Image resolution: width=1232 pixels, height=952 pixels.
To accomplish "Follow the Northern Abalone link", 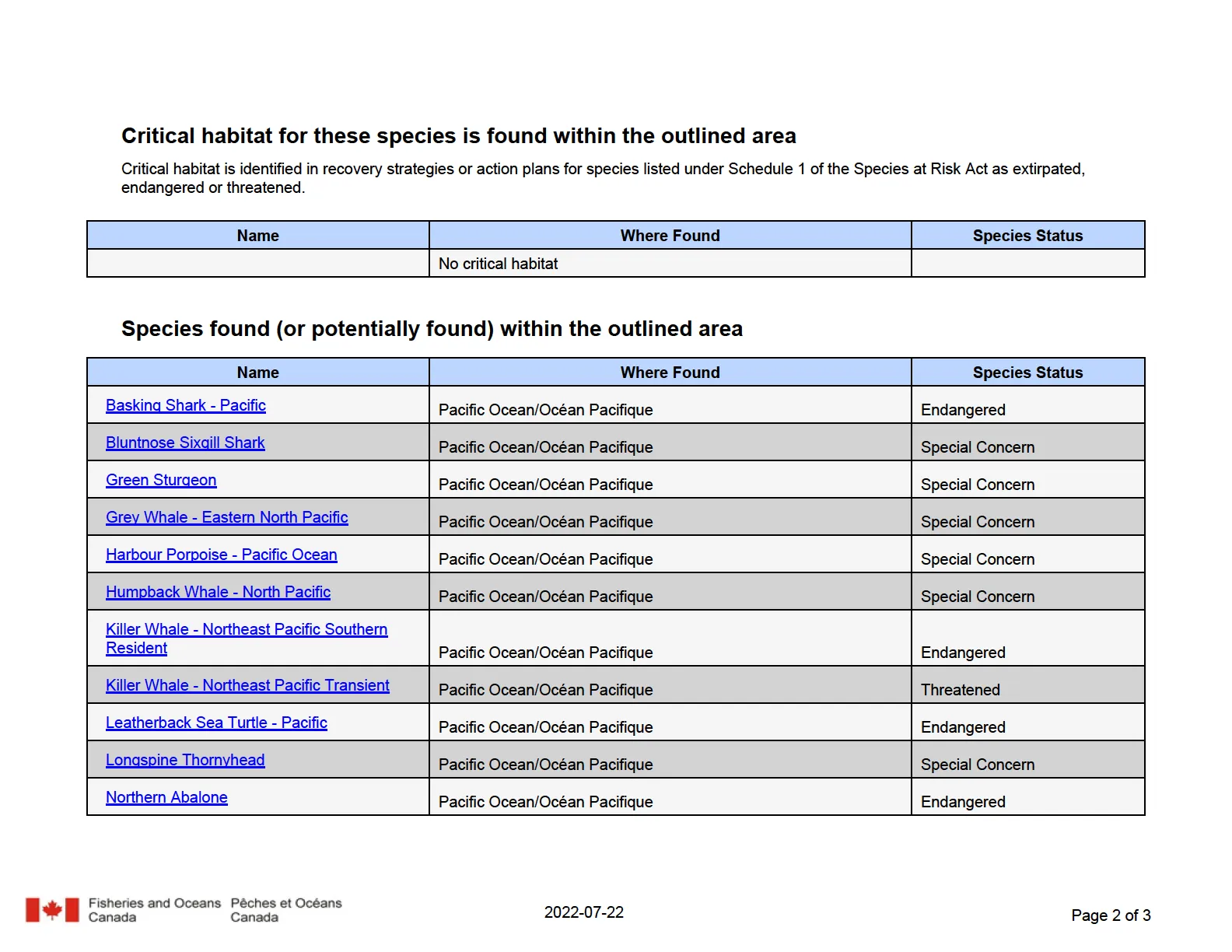I will [166, 797].
